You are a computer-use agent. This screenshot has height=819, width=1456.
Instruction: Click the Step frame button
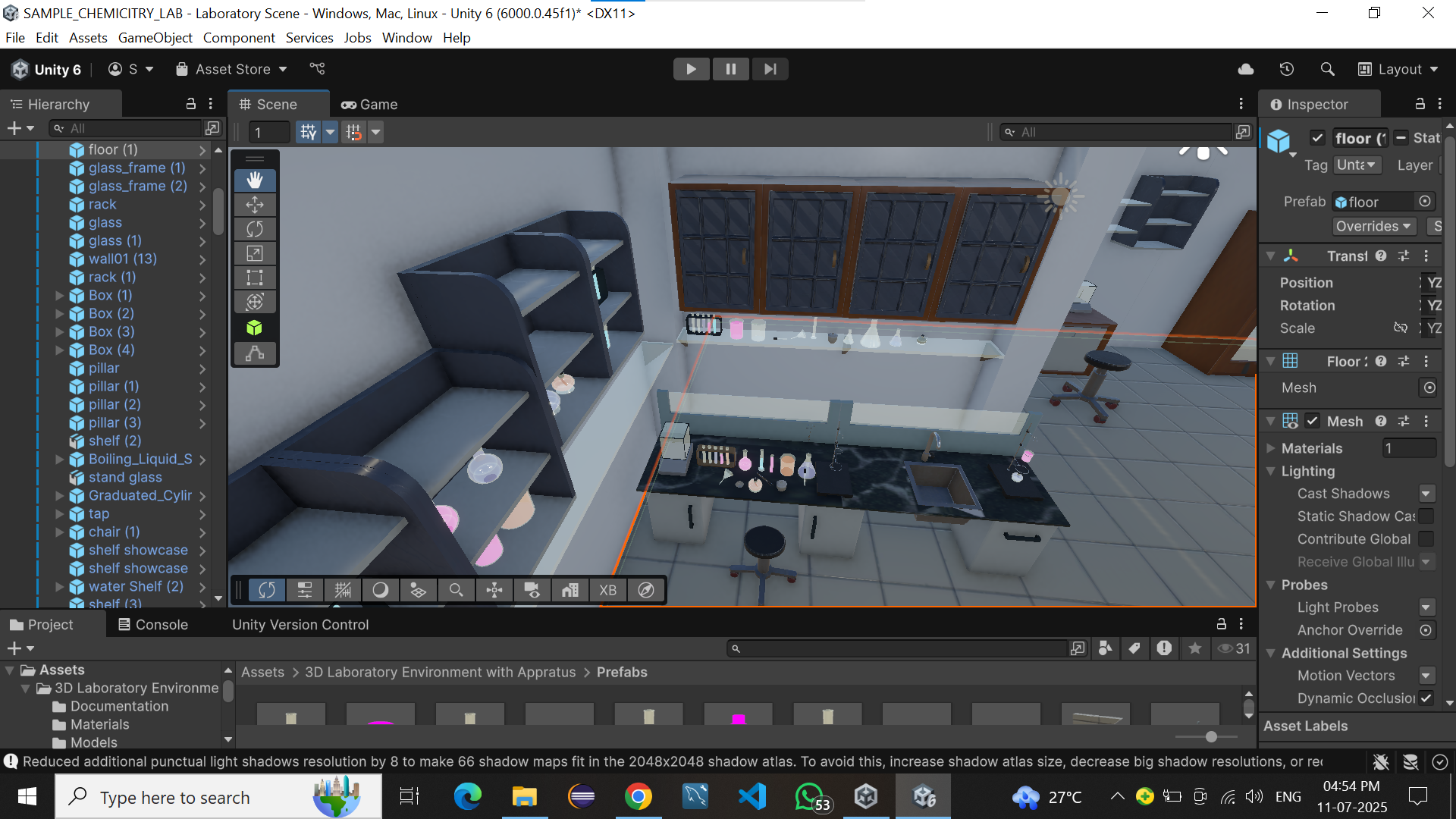[770, 69]
